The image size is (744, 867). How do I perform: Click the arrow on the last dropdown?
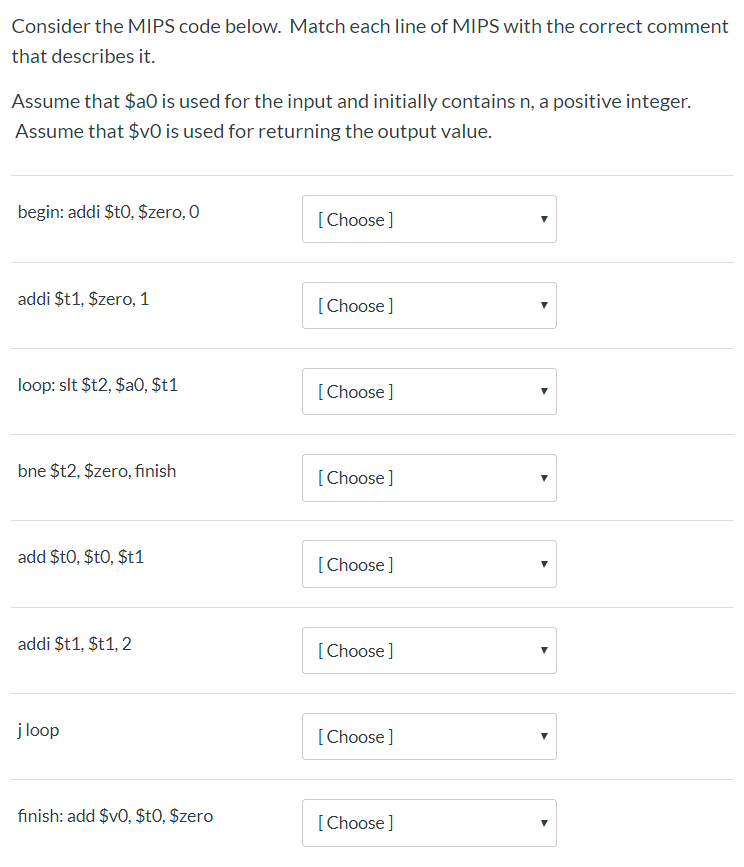[x=543, y=822]
